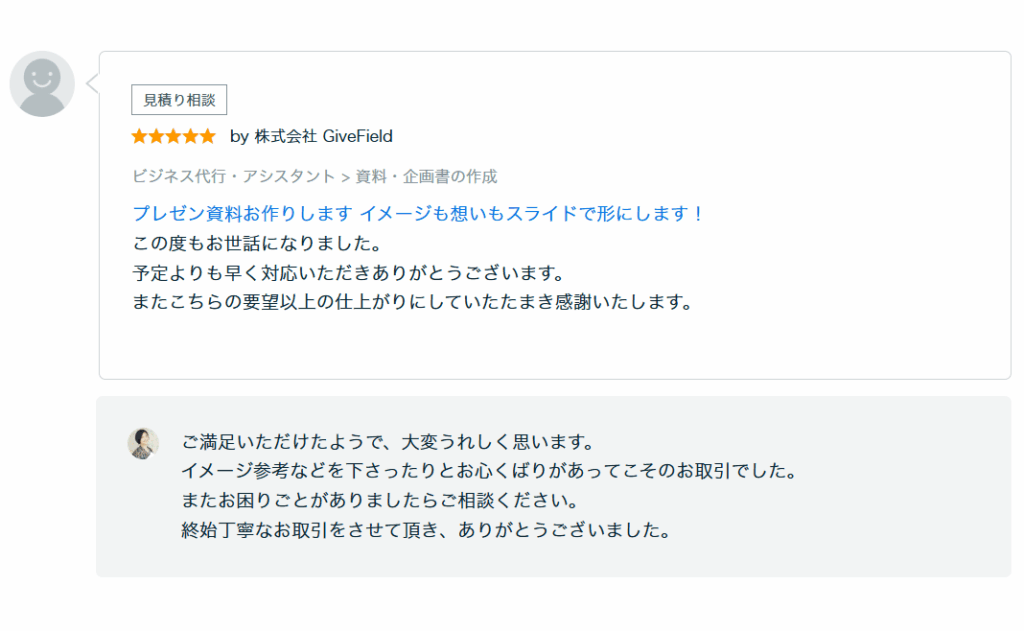
Task: Open reviewer name 株式会社 GiveField
Action: click(x=323, y=137)
